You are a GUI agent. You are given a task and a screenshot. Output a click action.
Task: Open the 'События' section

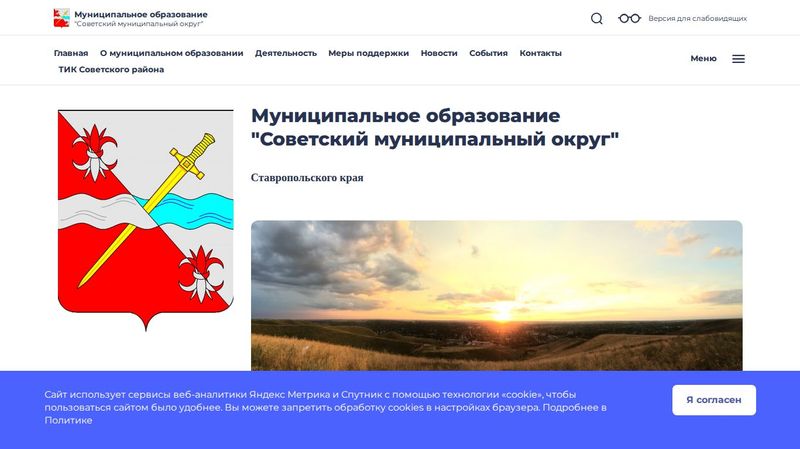click(488, 53)
